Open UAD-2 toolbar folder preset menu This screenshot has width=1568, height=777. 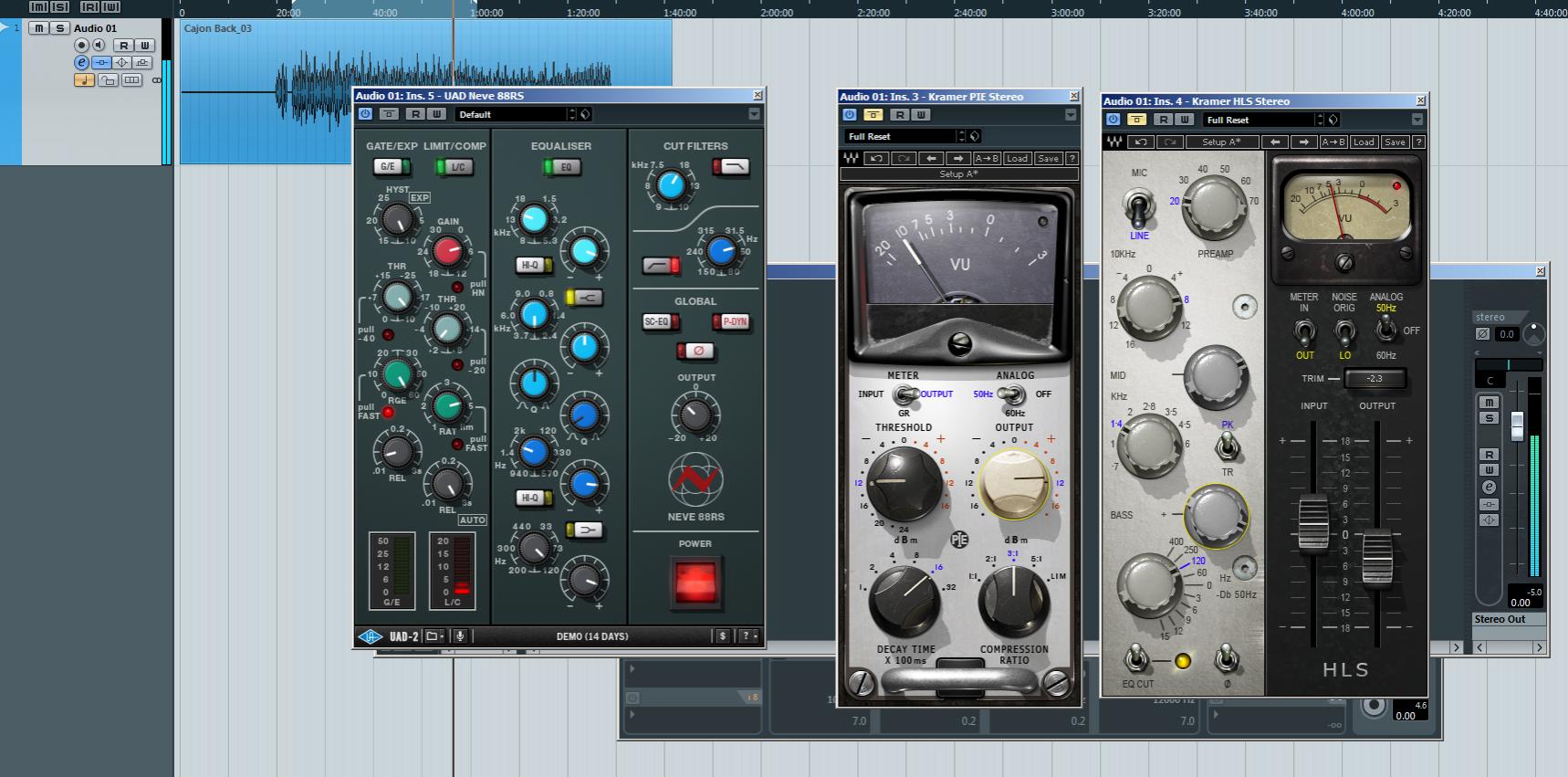click(x=435, y=635)
